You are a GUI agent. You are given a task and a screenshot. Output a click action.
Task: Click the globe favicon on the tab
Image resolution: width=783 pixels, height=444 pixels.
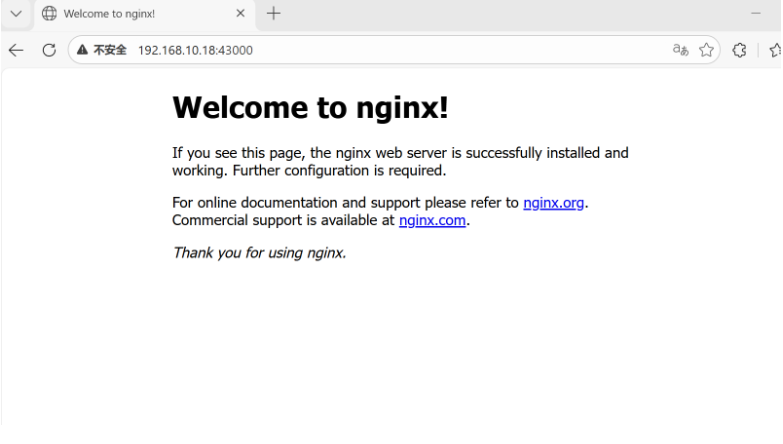click(49, 13)
